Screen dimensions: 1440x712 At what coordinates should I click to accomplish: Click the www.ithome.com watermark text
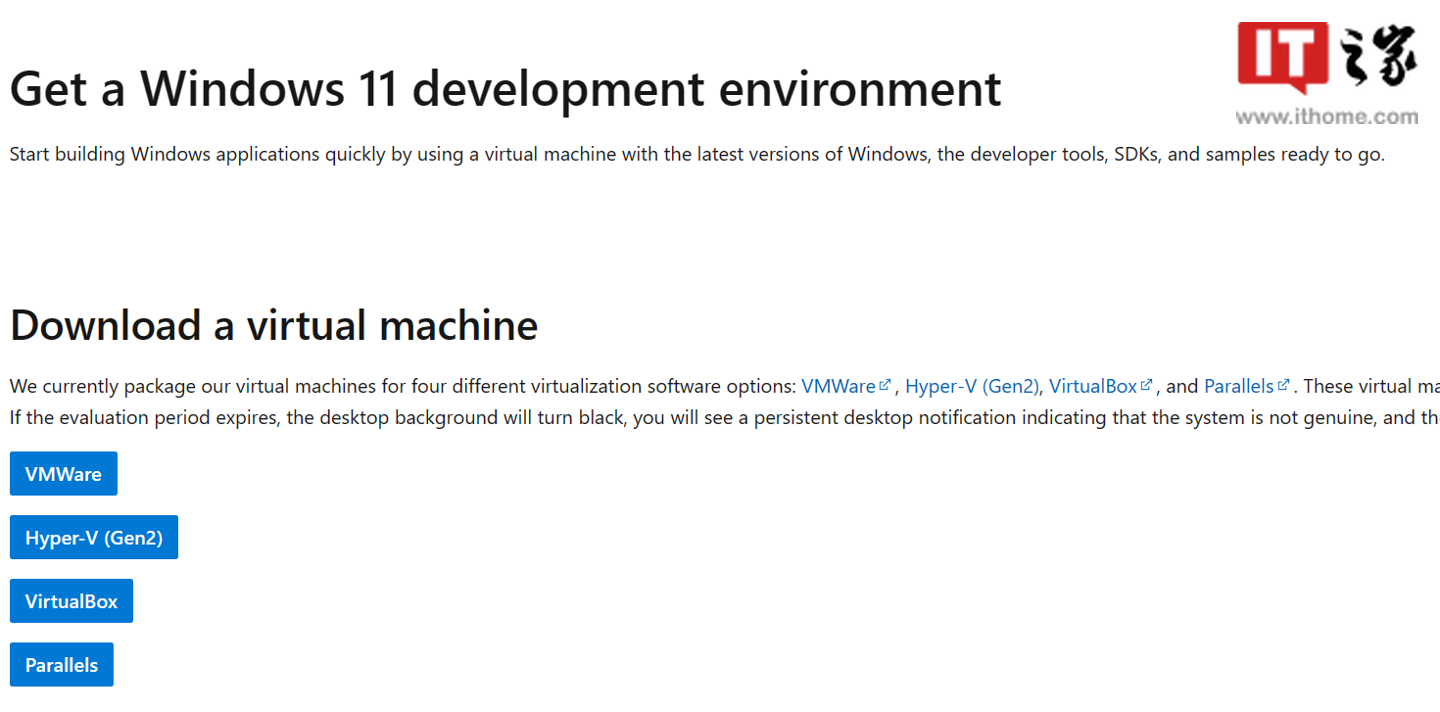(x=1326, y=117)
